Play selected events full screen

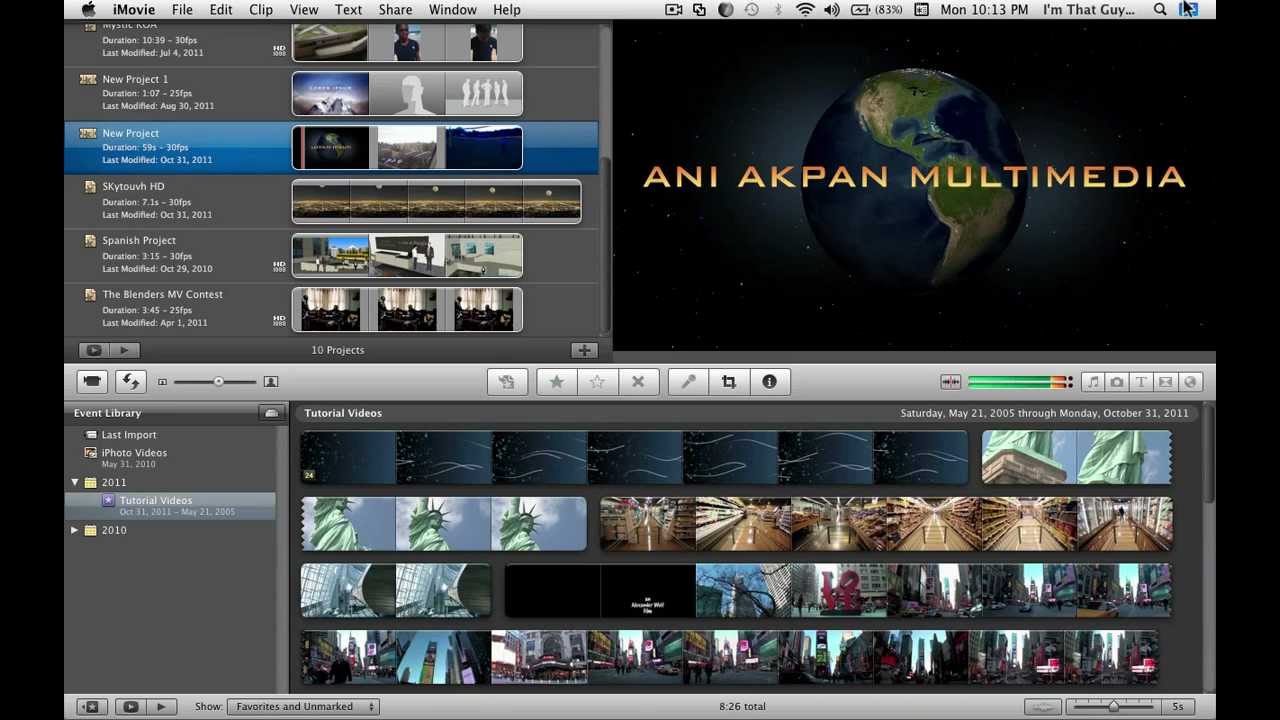(130, 706)
